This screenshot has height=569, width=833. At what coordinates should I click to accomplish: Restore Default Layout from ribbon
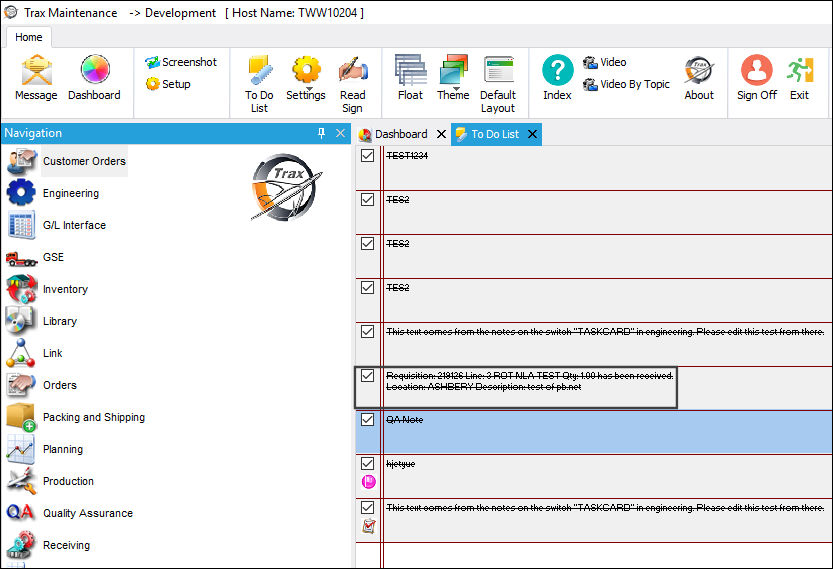(x=498, y=84)
